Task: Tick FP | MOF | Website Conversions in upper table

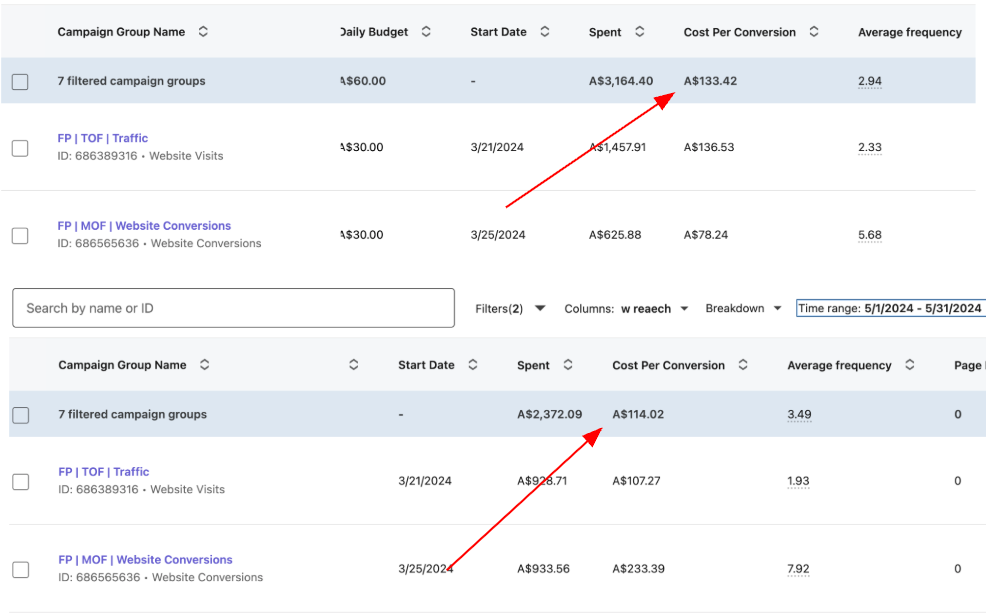Action: click(20, 235)
